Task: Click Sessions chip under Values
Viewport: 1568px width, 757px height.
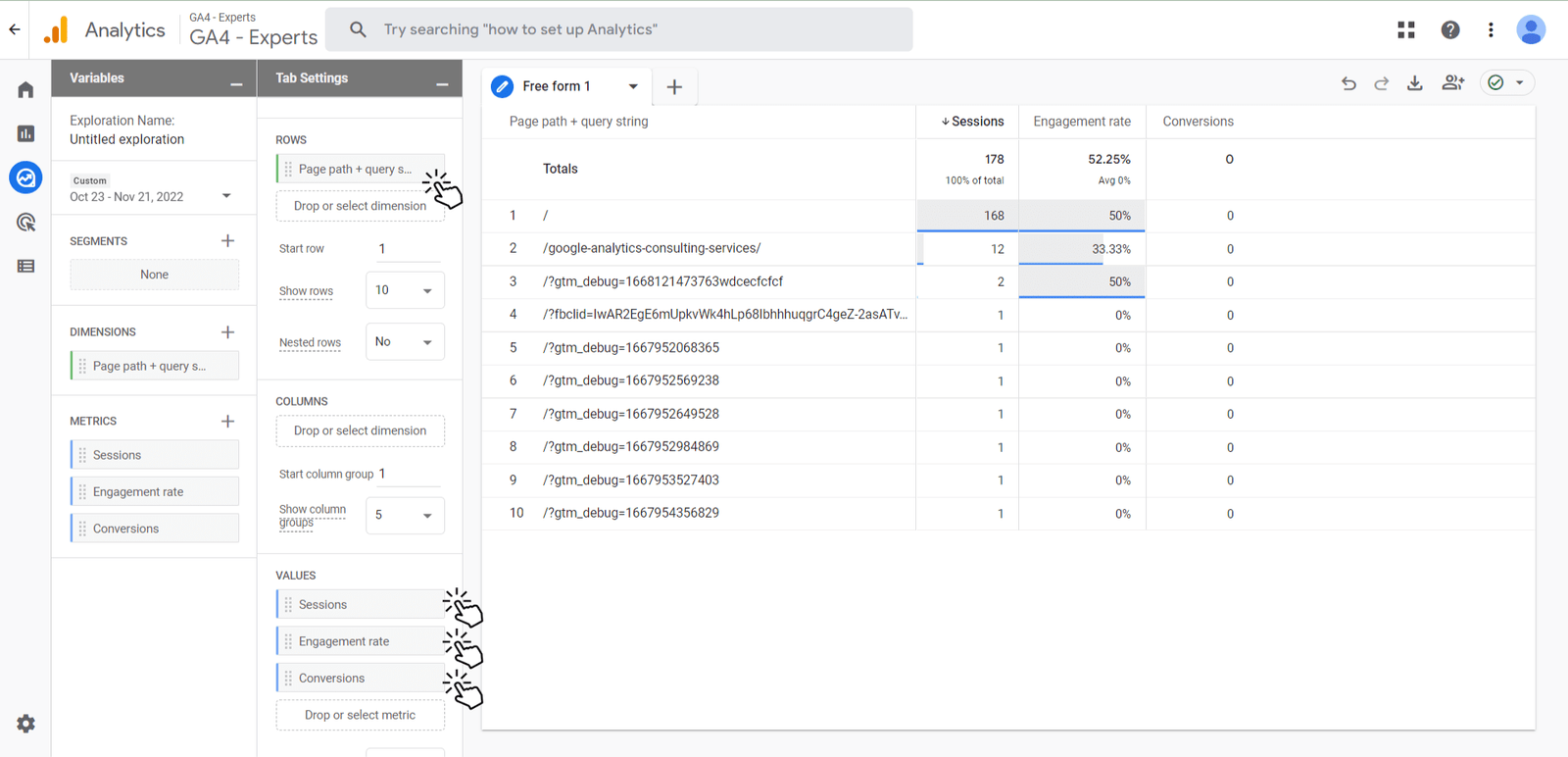Action: tap(360, 604)
